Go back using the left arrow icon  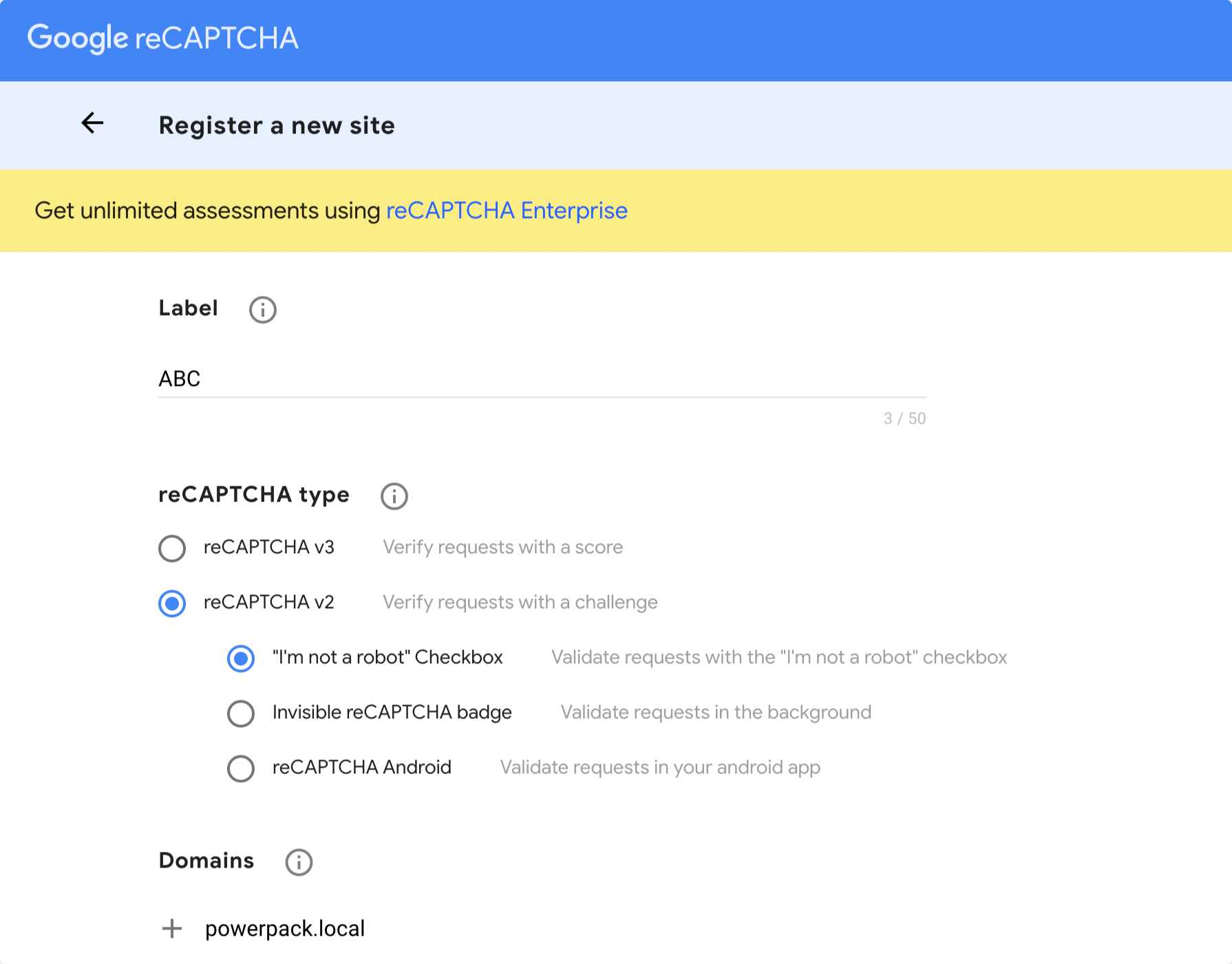[92, 124]
